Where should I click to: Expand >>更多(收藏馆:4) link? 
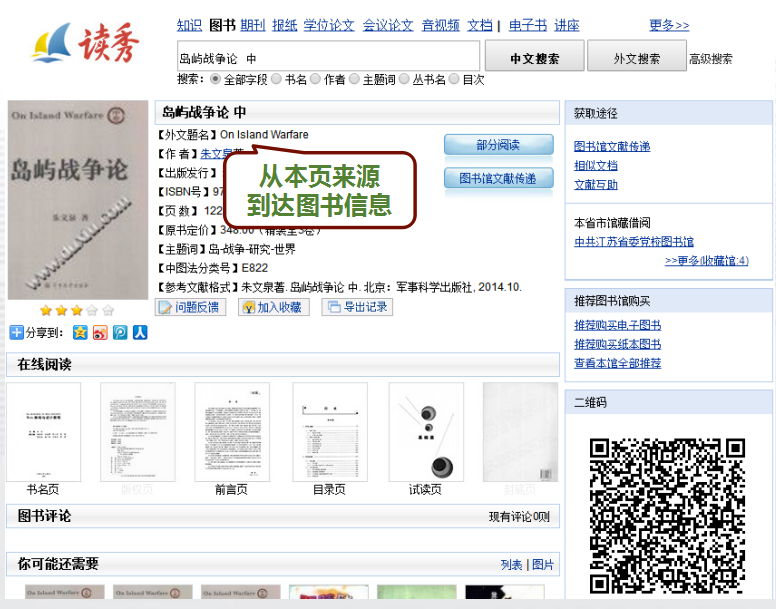[707, 260]
